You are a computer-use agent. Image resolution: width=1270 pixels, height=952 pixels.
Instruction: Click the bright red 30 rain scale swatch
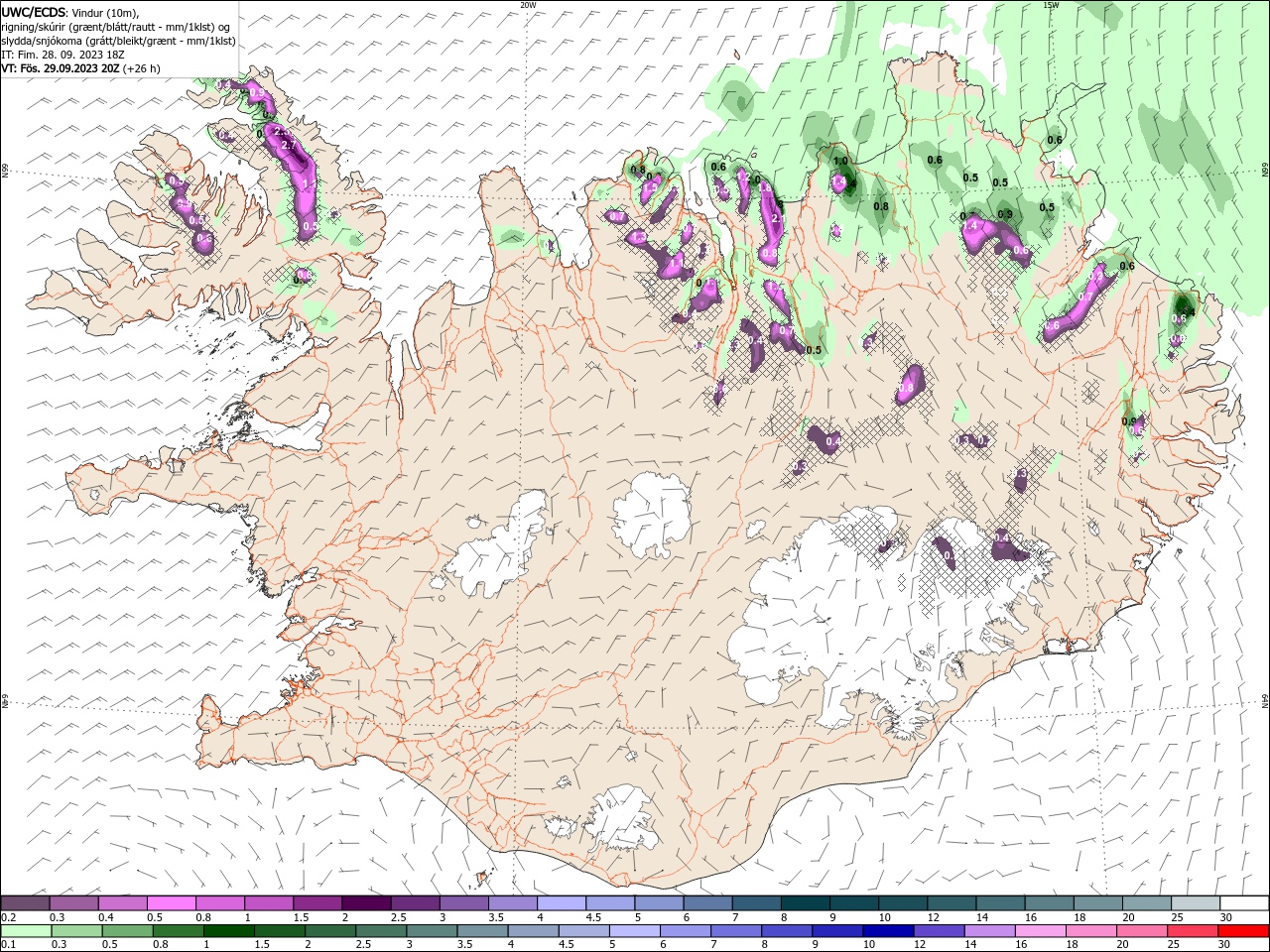[x=1244, y=931]
